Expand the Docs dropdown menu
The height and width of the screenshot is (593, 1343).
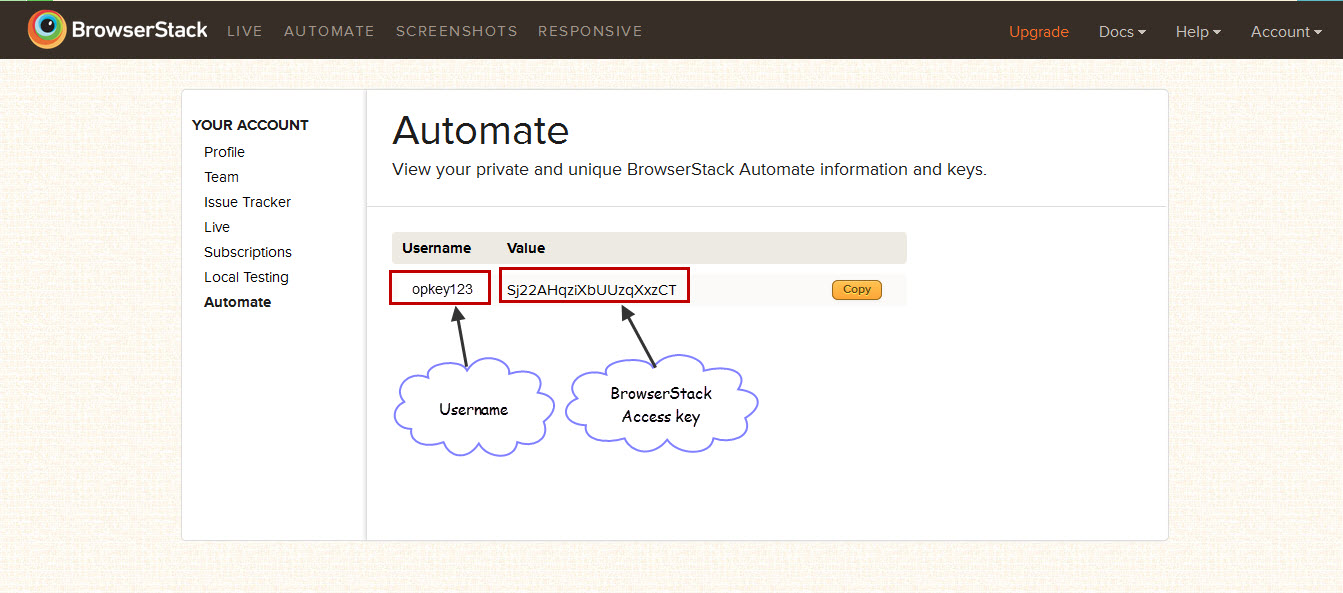[x=1122, y=32]
